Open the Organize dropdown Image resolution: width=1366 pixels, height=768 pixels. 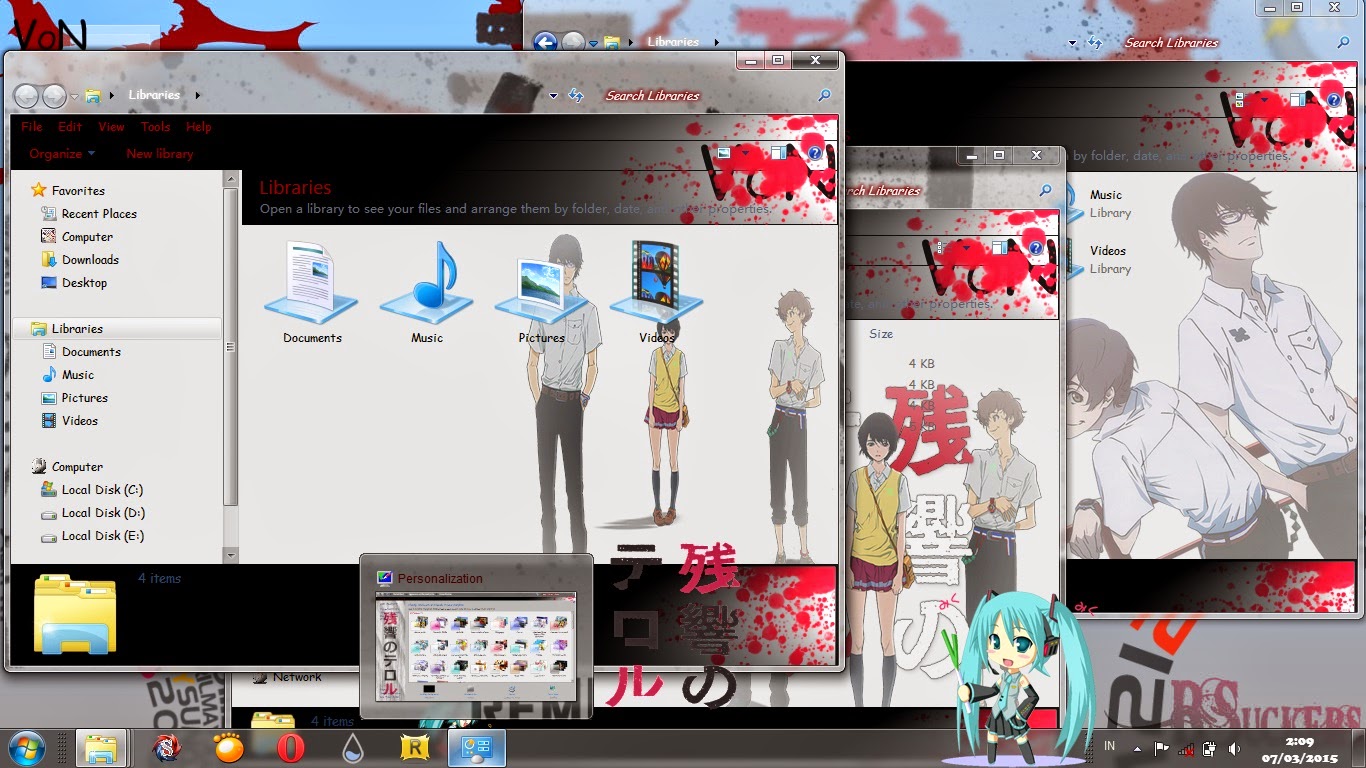point(62,154)
